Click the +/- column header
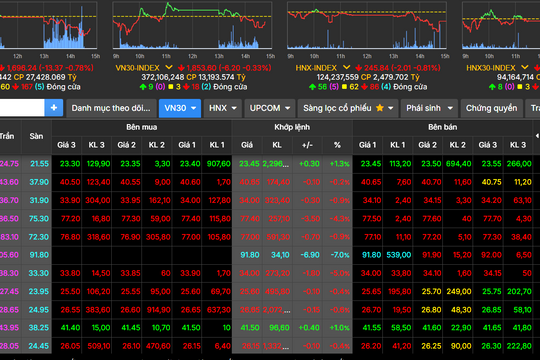540x360 pixels. click(x=307, y=145)
